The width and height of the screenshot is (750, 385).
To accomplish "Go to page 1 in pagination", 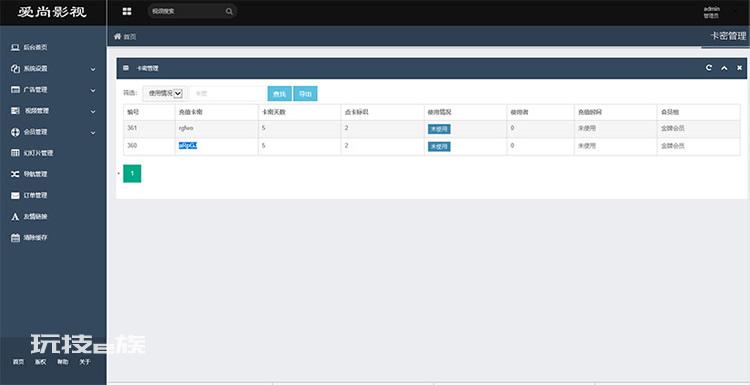I will pyautogui.click(x=132, y=174).
